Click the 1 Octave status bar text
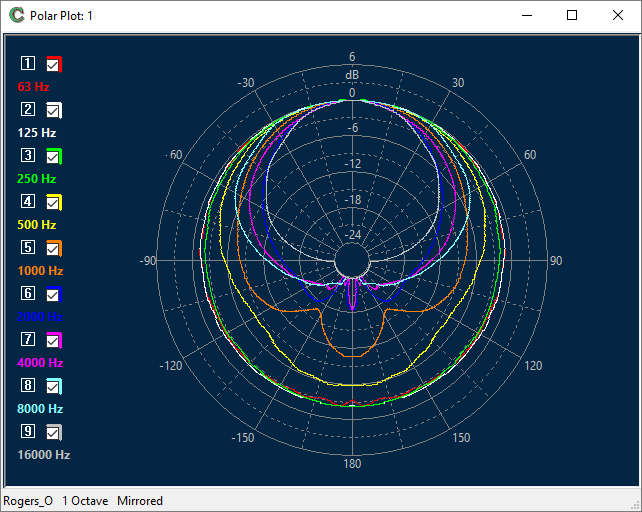 [x=85, y=501]
